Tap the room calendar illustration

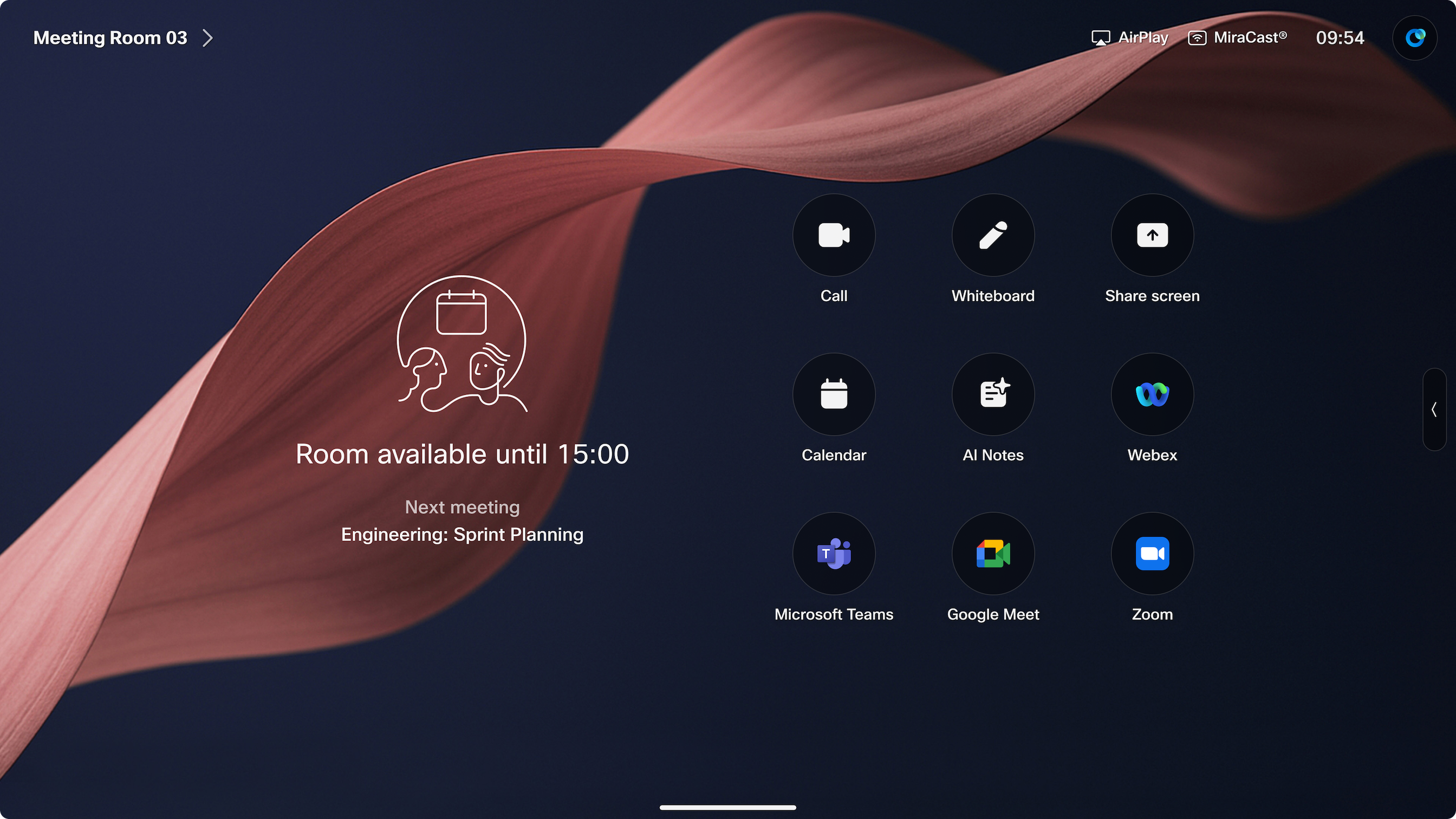tap(462, 343)
